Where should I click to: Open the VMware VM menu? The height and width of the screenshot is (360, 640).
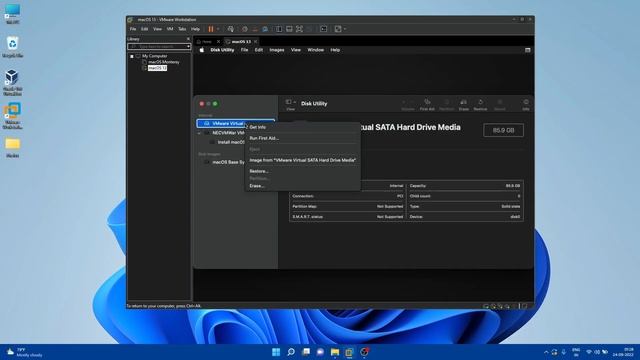[x=170, y=29]
